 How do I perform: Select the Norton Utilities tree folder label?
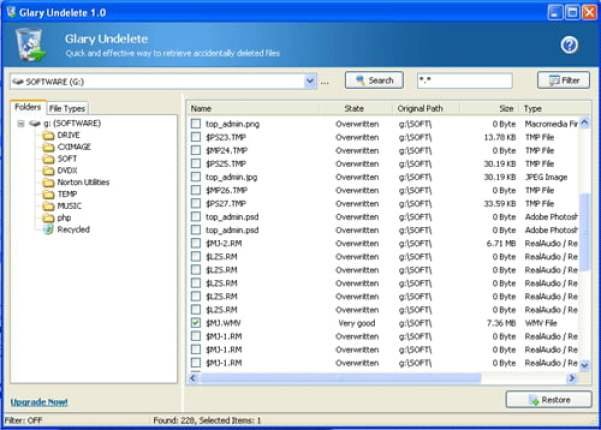click(x=83, y=182)
